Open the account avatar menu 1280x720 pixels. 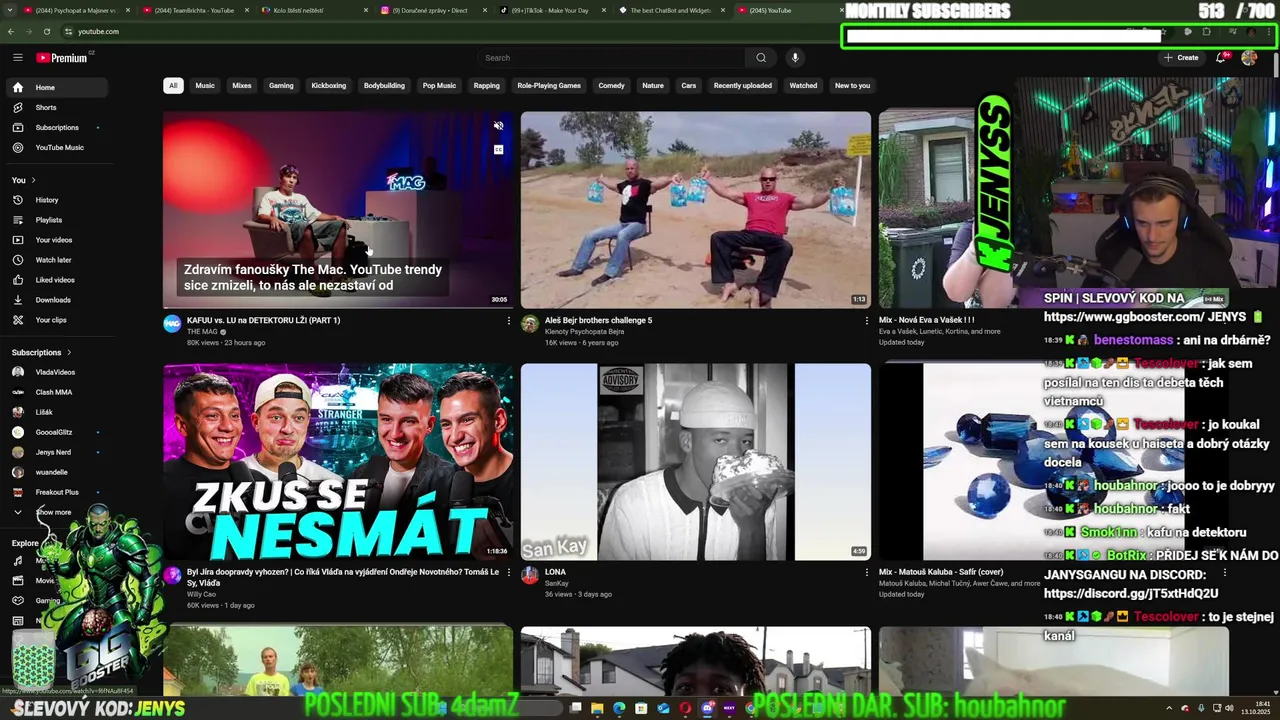(1249, 58)
